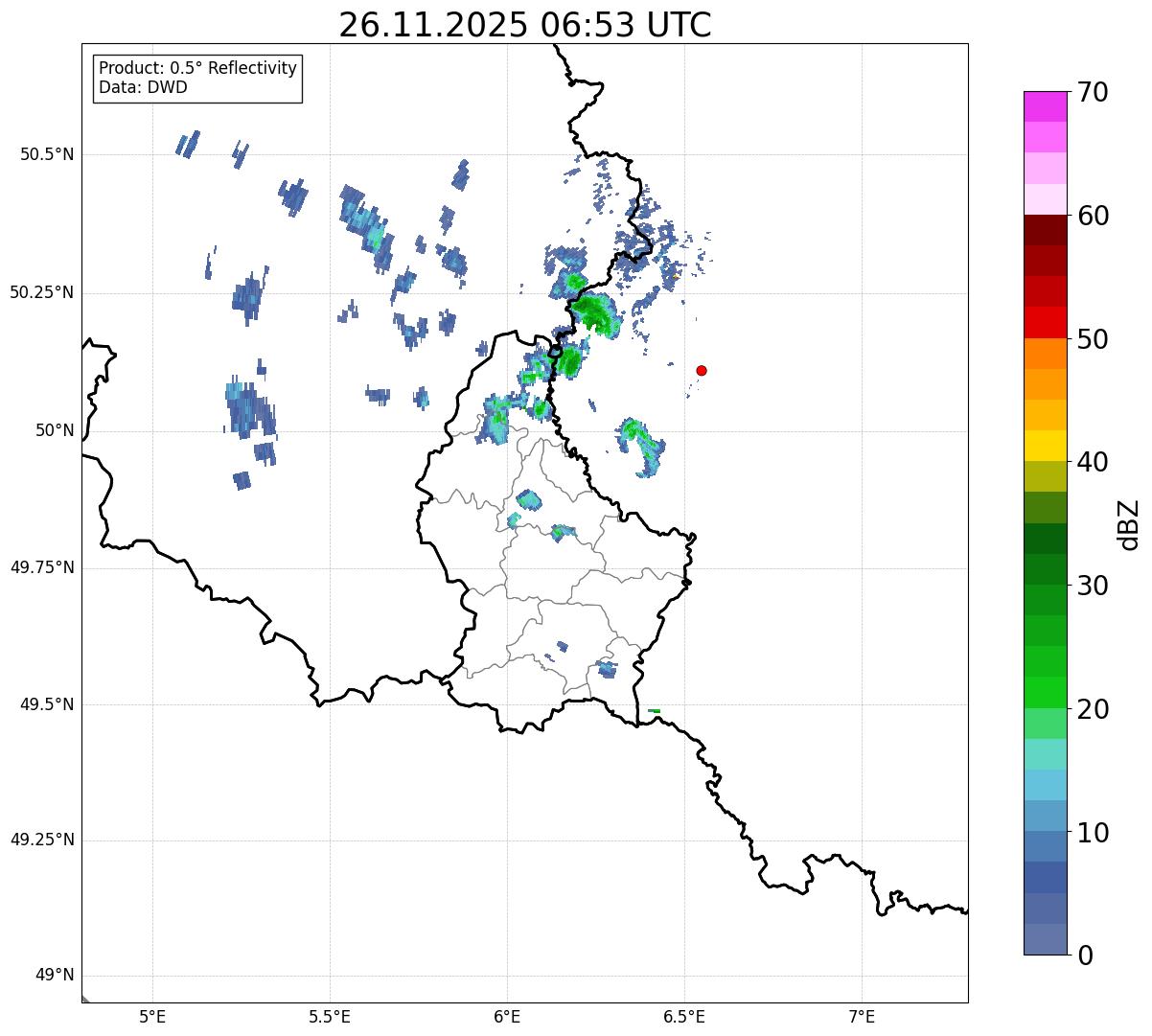Click latitude label 49.75°N

pyautogui.click(x=42, y=567)
